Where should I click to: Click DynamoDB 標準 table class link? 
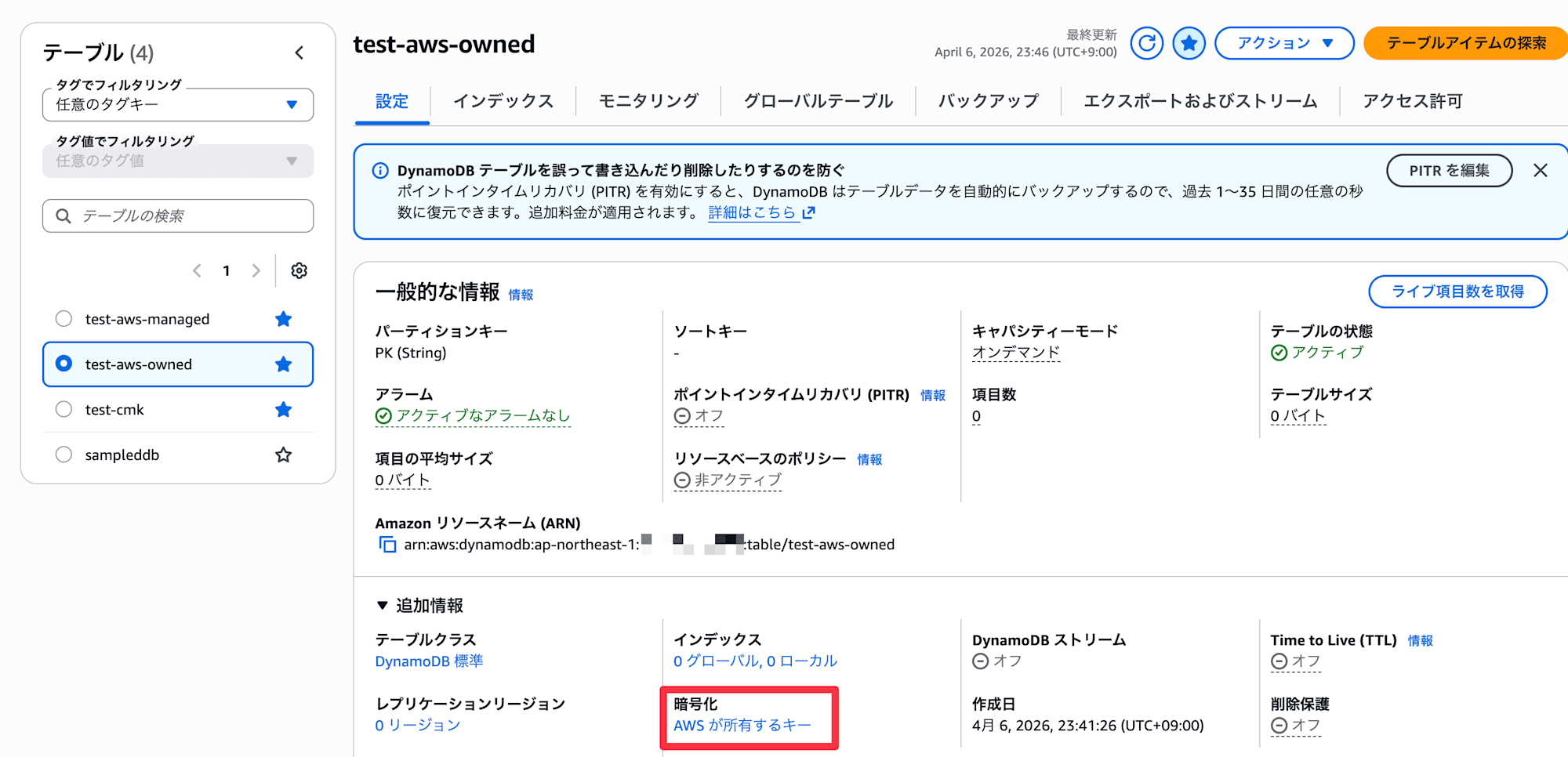(x=429, y=661)
